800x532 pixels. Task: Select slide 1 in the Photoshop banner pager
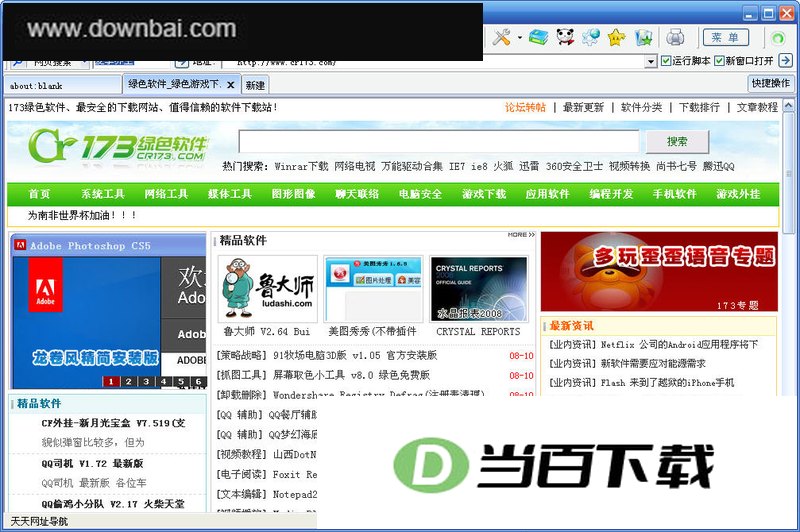point(111,382)
